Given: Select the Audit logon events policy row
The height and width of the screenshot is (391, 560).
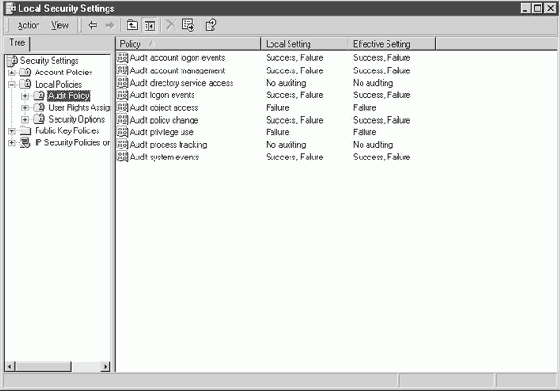Looking at the screenshot, I should [x=263, y=95].
